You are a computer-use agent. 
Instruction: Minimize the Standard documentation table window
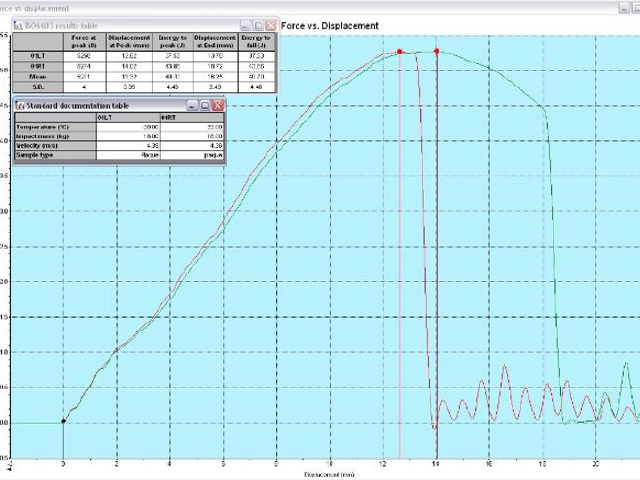pyautogui.click(x=192, y=104)
